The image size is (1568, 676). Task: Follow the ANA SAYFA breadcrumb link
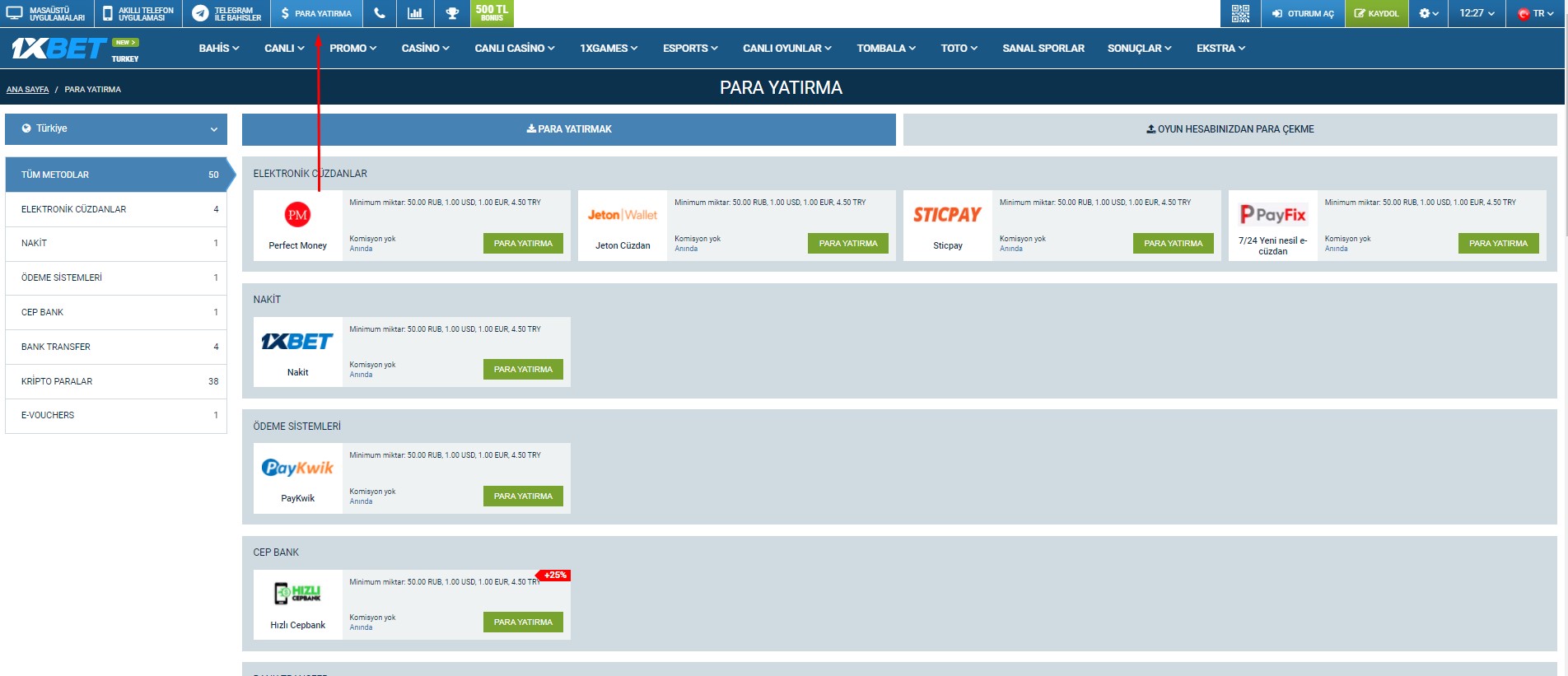(x=27, y=90)
